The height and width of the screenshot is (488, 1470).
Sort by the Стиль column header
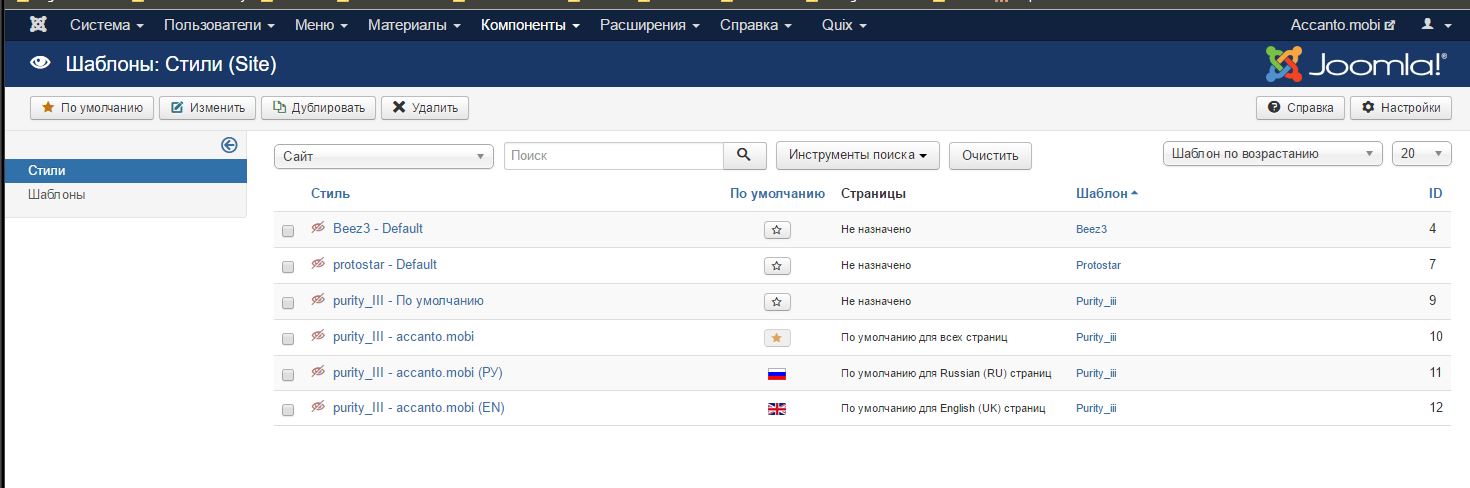coord(330,194)
